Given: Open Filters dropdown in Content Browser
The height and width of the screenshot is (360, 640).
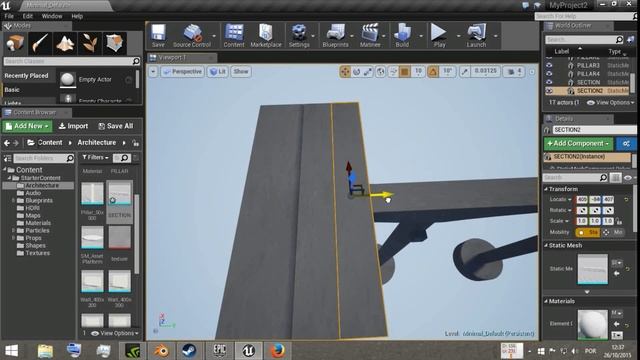Looking at the screenshot, I should 95,158.
